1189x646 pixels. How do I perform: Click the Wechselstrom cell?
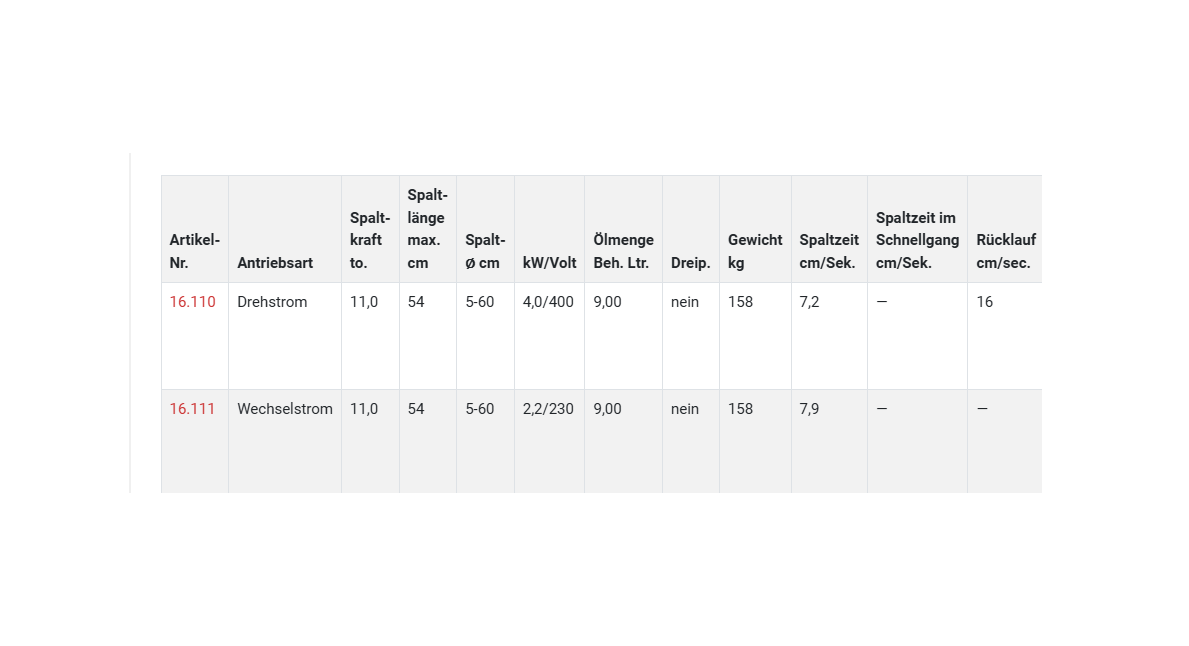(285, 409)
